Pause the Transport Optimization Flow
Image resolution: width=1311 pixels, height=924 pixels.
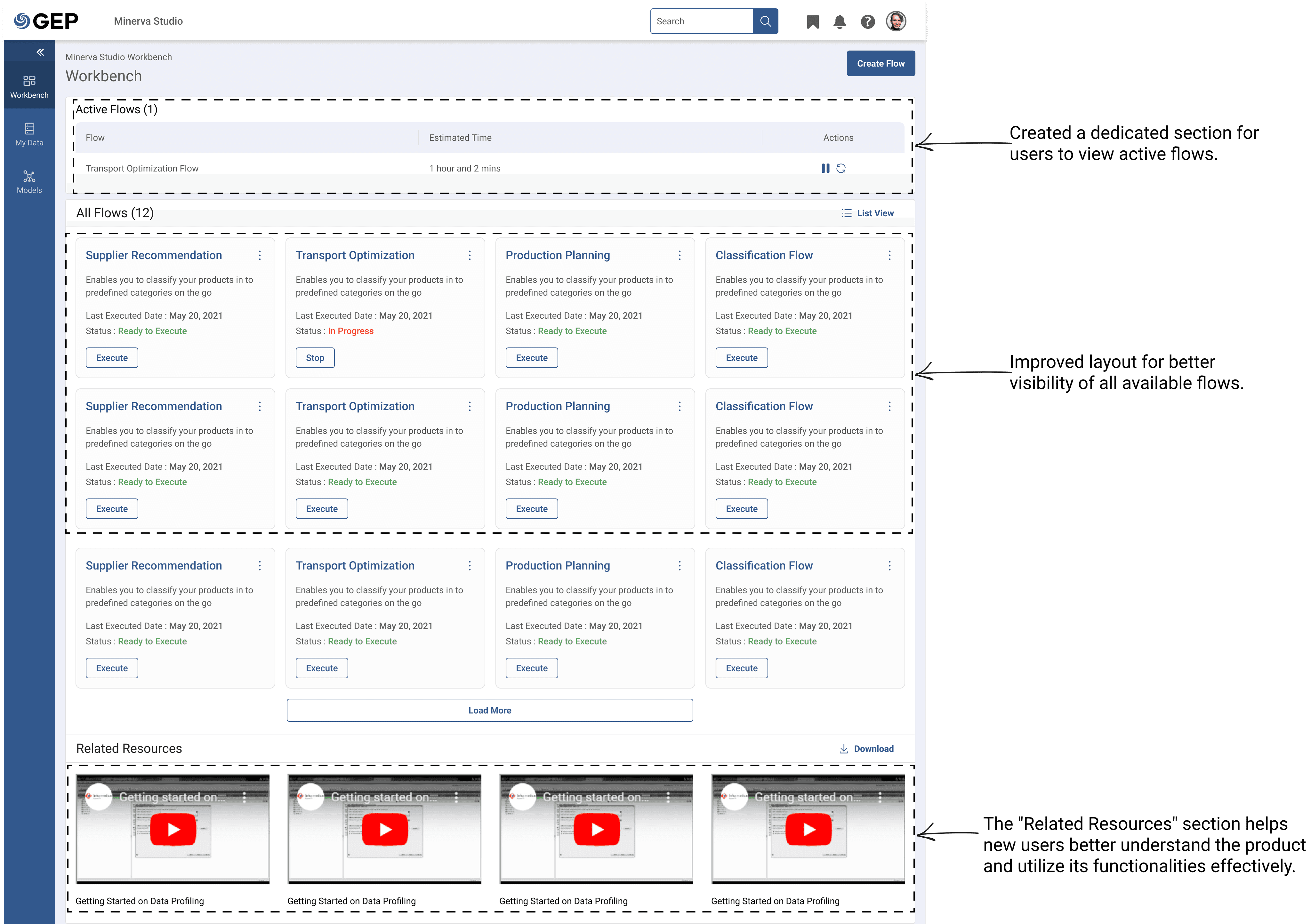825,168
